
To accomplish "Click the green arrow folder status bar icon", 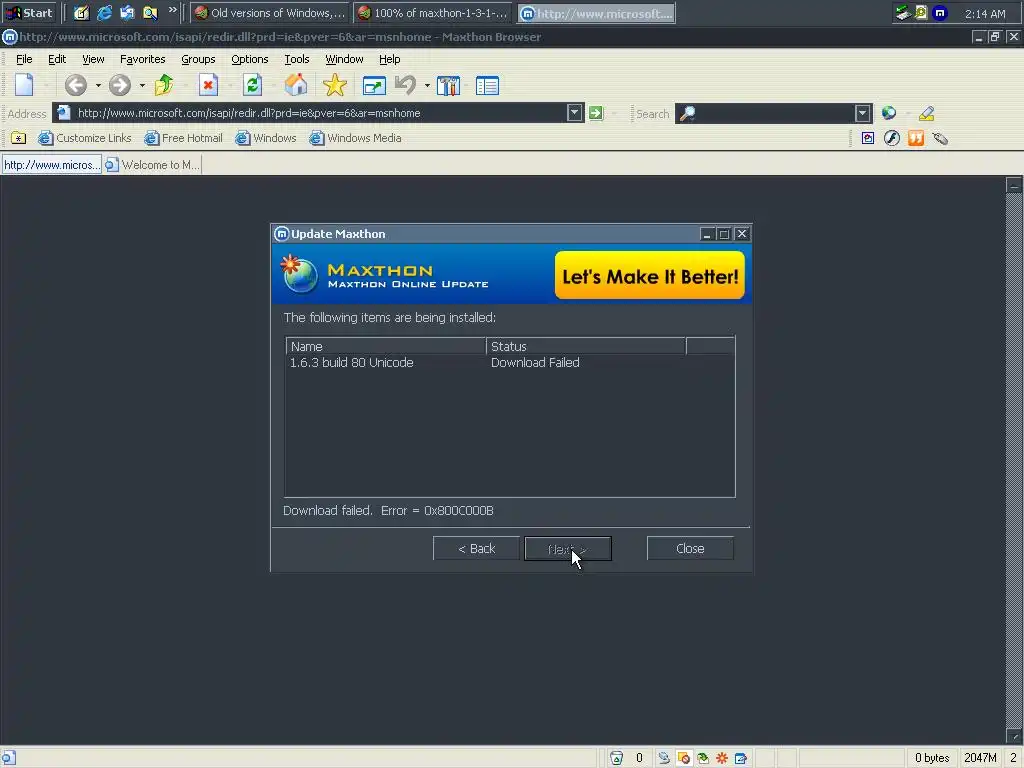I will tap(703, 758).
